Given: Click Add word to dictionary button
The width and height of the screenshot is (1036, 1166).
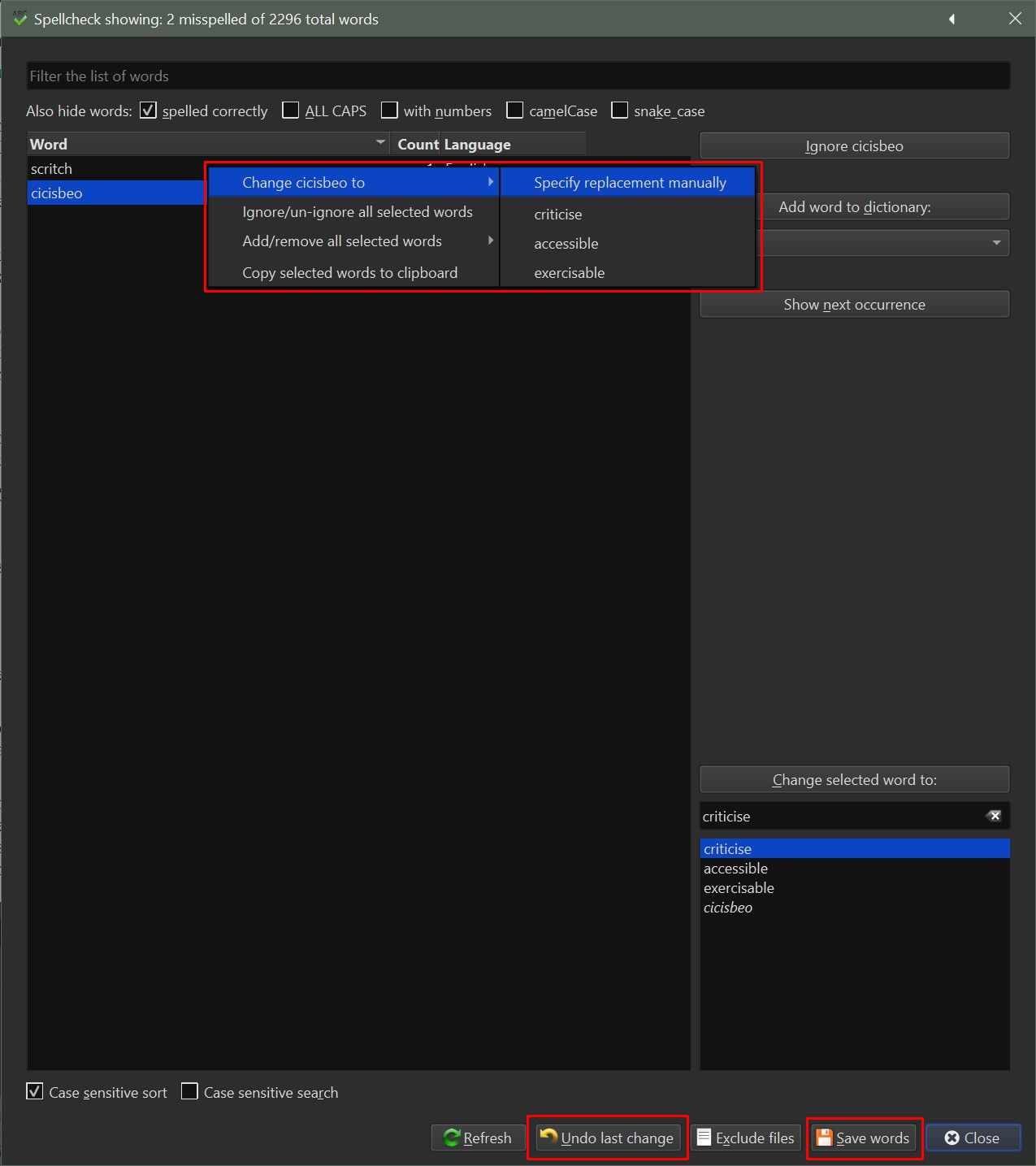Looking at the screenshot, I should [x=882, y=206].
